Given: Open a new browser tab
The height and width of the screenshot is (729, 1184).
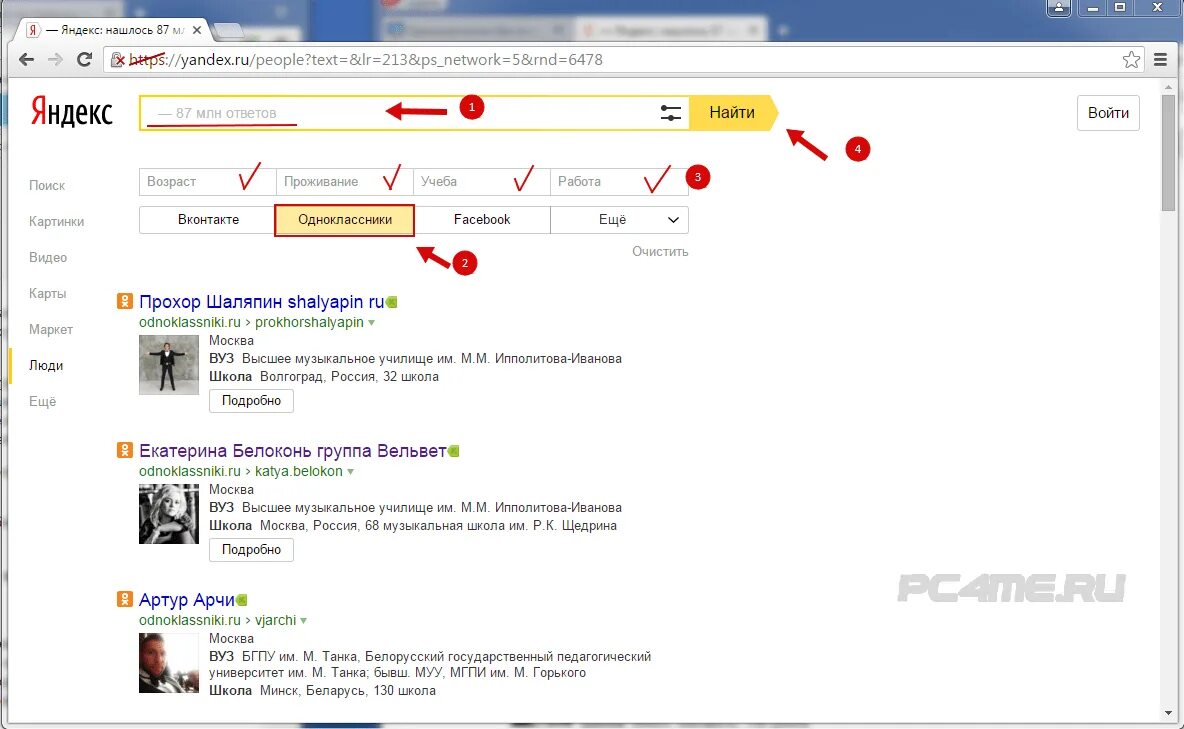Looking at the screenshot, I should [x=229, y=30].
